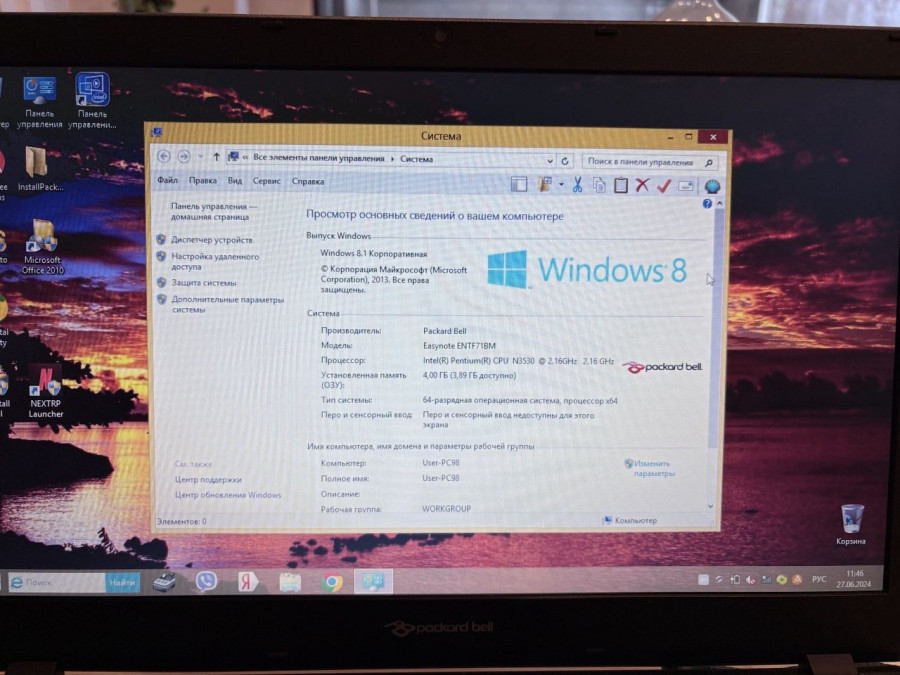Image resolution: width=900 pixels, height=675 pixels.
Task: Click the Properties card toolbar icon
Action: pos(686,186)
